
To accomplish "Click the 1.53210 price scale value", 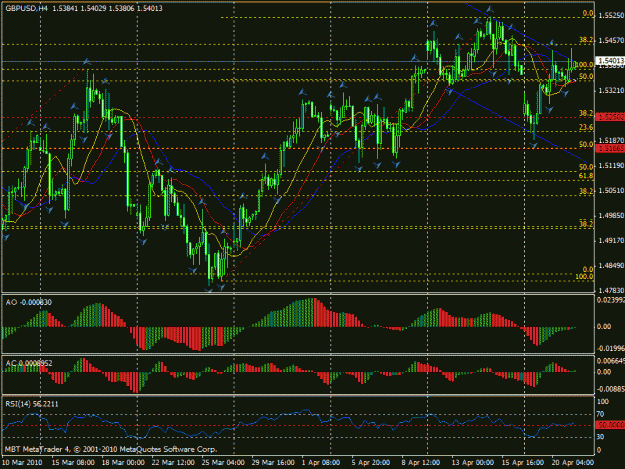I will (x=611, y=90).
